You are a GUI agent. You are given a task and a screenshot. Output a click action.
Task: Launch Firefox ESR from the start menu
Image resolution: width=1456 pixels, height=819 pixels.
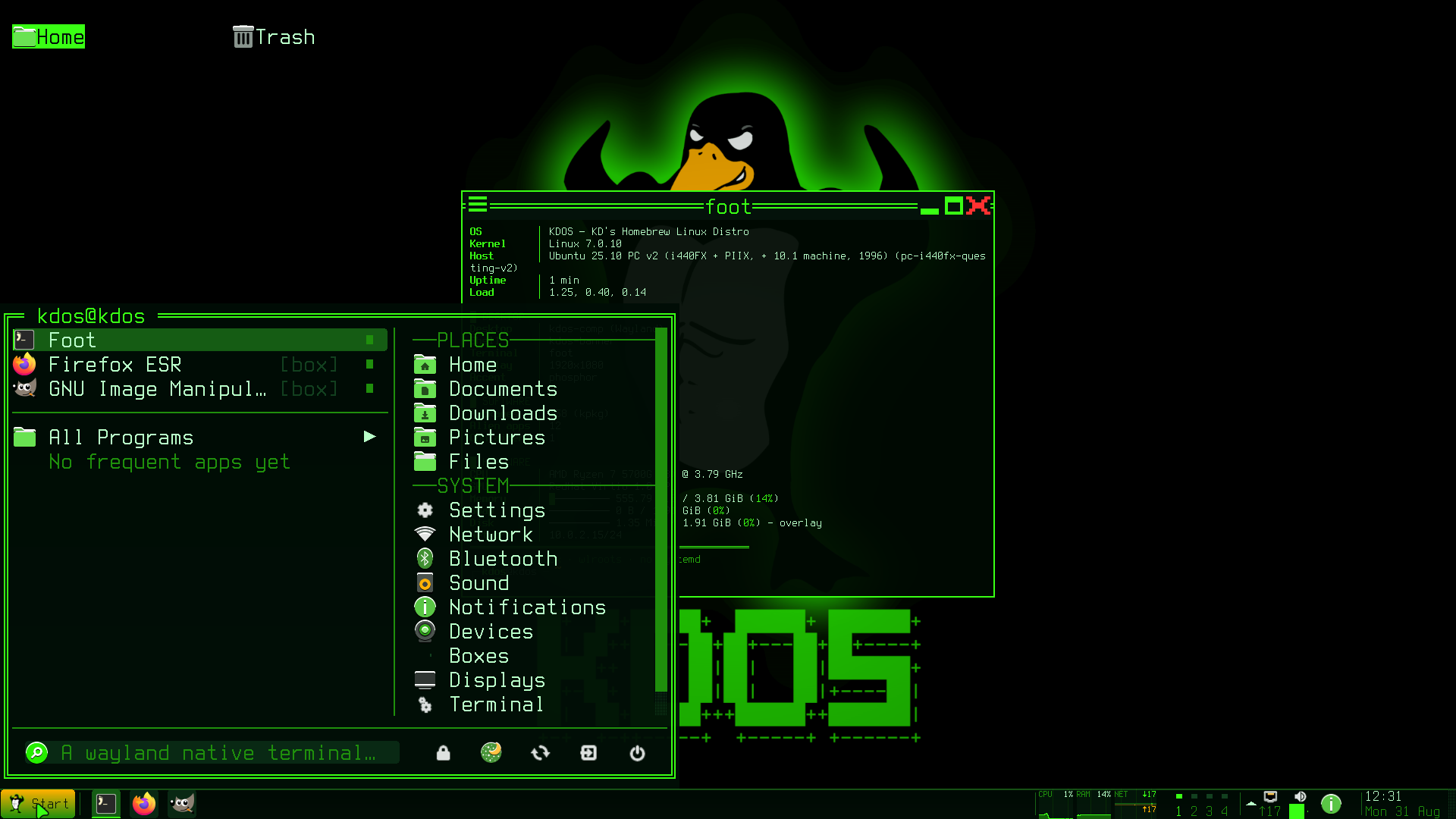click(200, 364)
